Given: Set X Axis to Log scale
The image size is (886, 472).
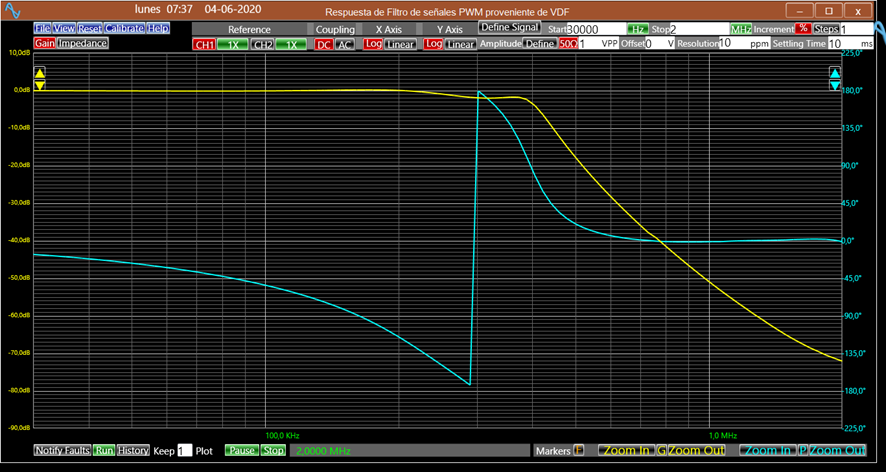Looking at the screenshot, I should point(373,44).
